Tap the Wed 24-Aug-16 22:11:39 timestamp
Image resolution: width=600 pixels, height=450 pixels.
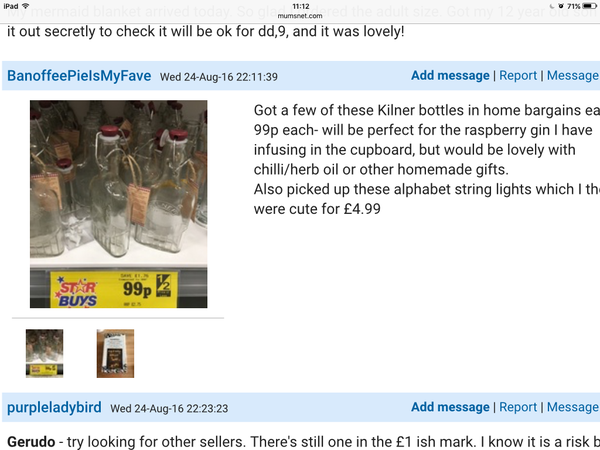pyautogui.click(x=219, y=77)
